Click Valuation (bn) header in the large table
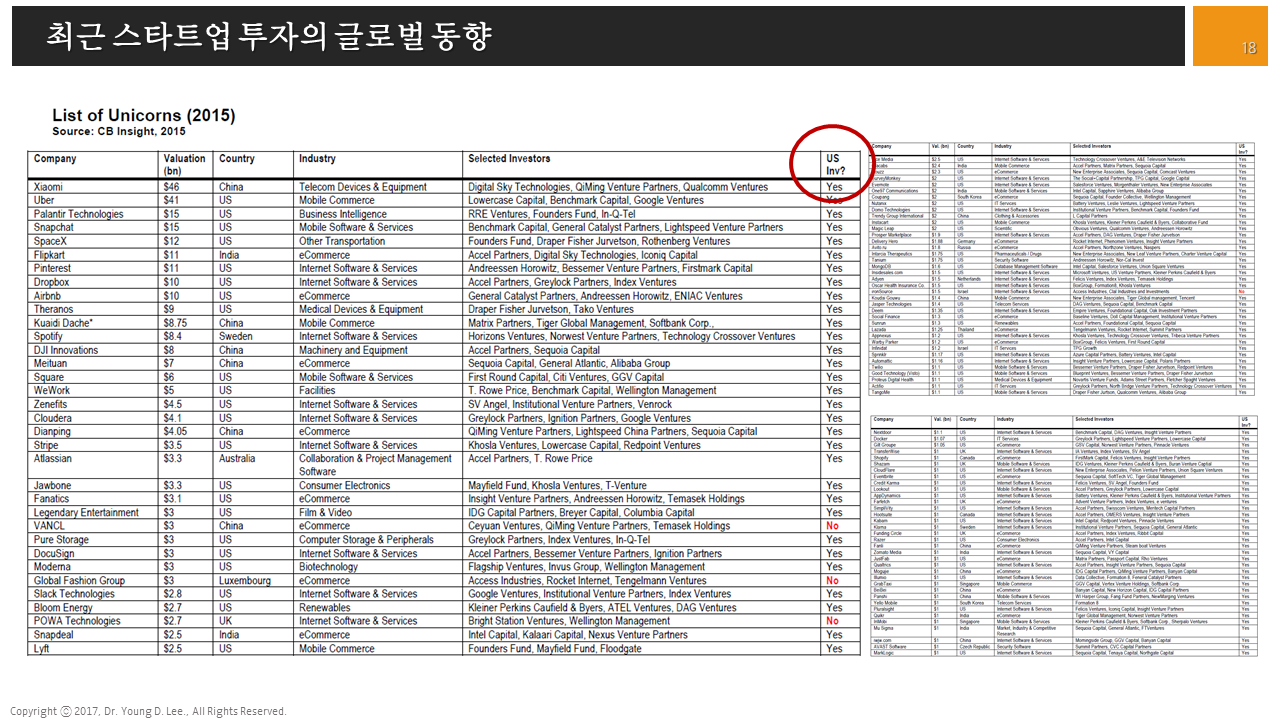The image size is (1280, 720). (184, 164)
